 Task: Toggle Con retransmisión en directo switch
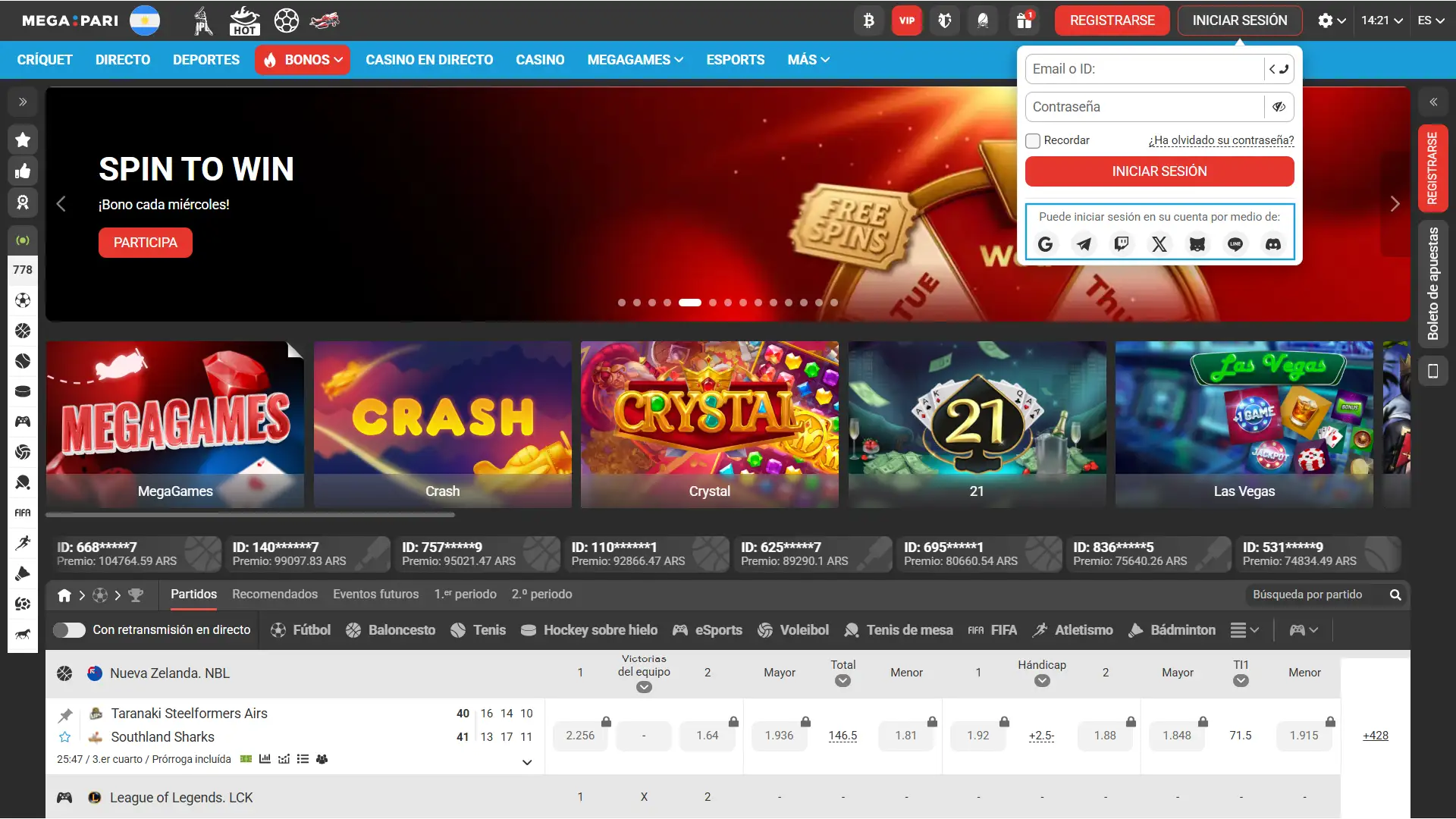click(69, 630)
